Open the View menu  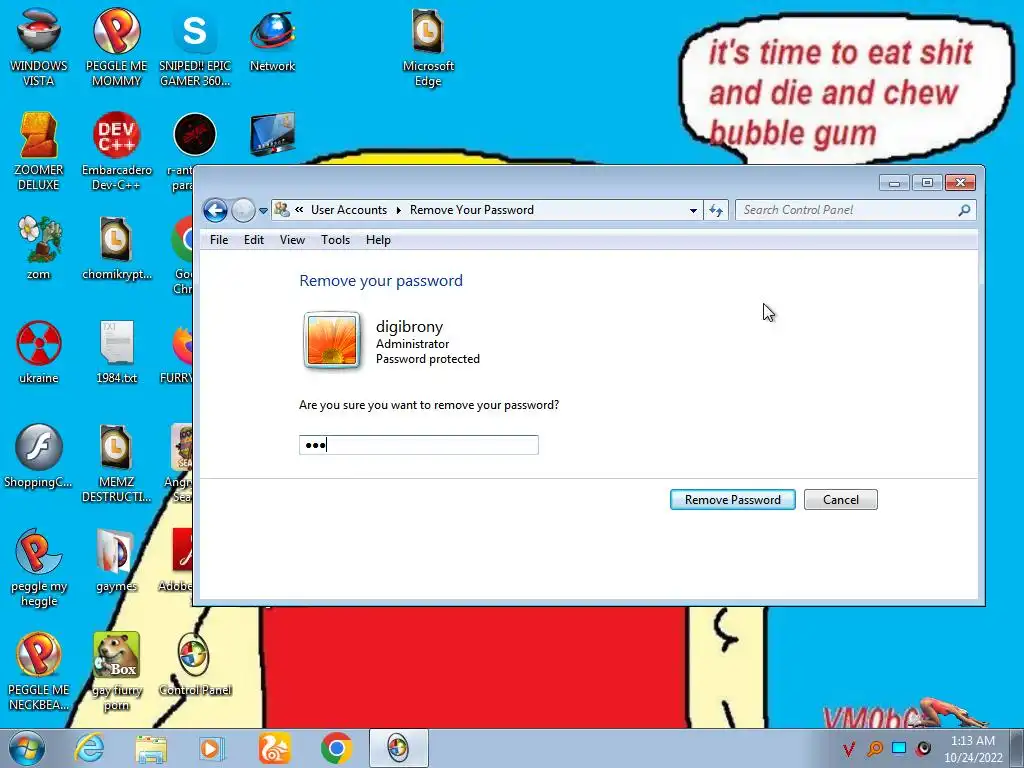292,240
